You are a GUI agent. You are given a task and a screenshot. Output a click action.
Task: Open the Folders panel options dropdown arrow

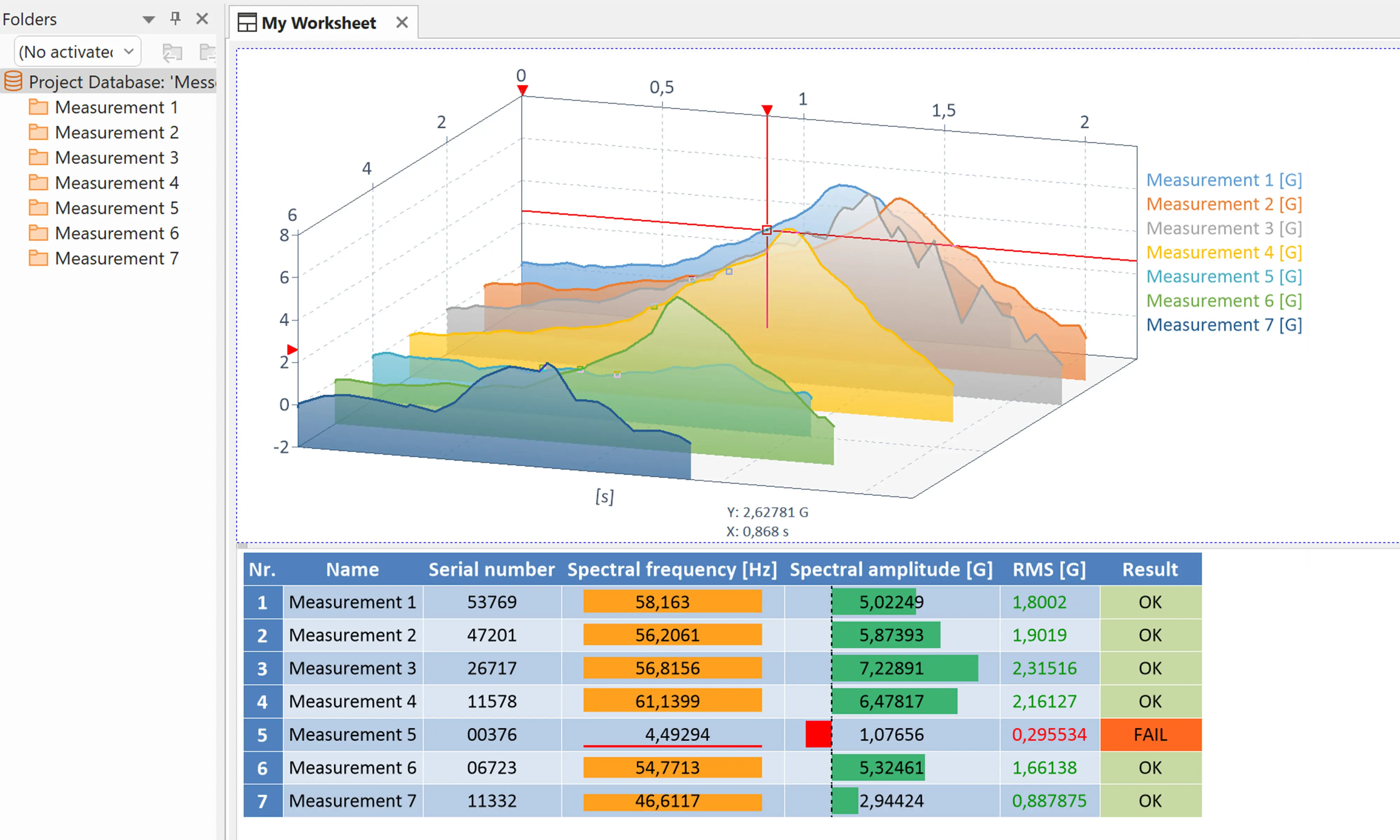(148, 20)
